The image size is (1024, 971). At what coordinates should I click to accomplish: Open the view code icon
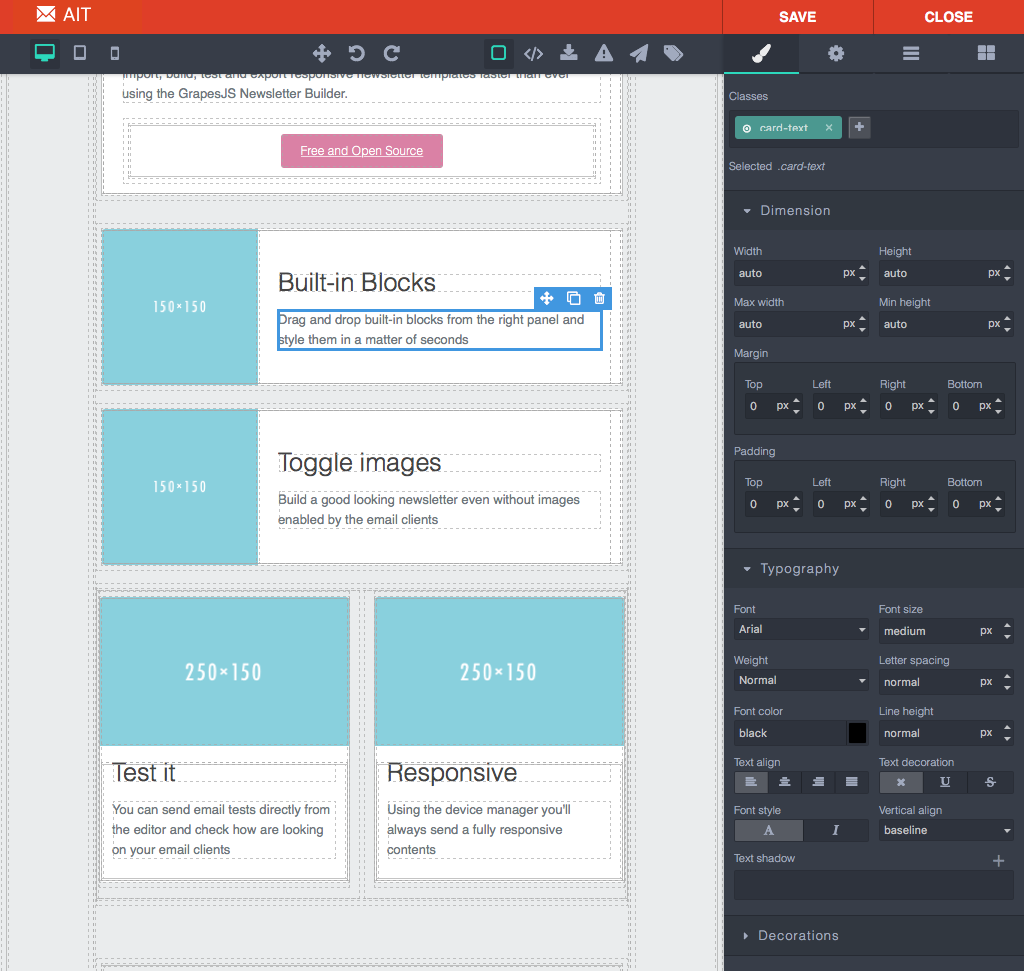(533, 53)
